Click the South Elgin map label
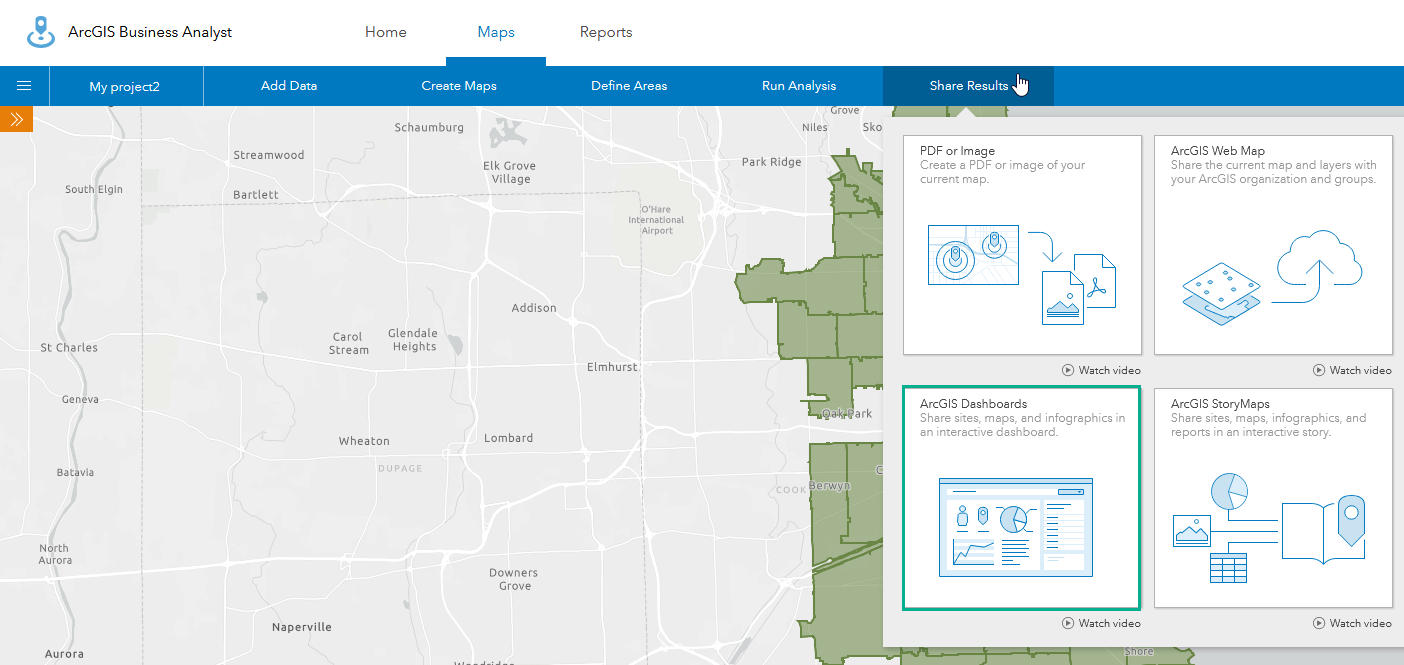Image resolution: width=1404 pixels, height=665 pixels. pos(93,190)
